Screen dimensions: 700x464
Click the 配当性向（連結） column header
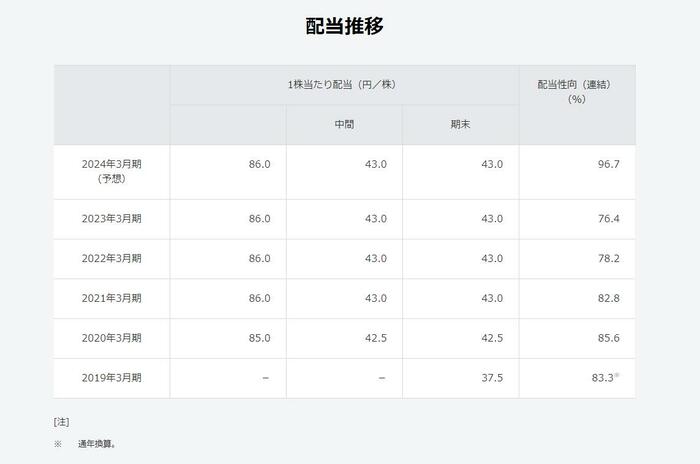[576, 91]
